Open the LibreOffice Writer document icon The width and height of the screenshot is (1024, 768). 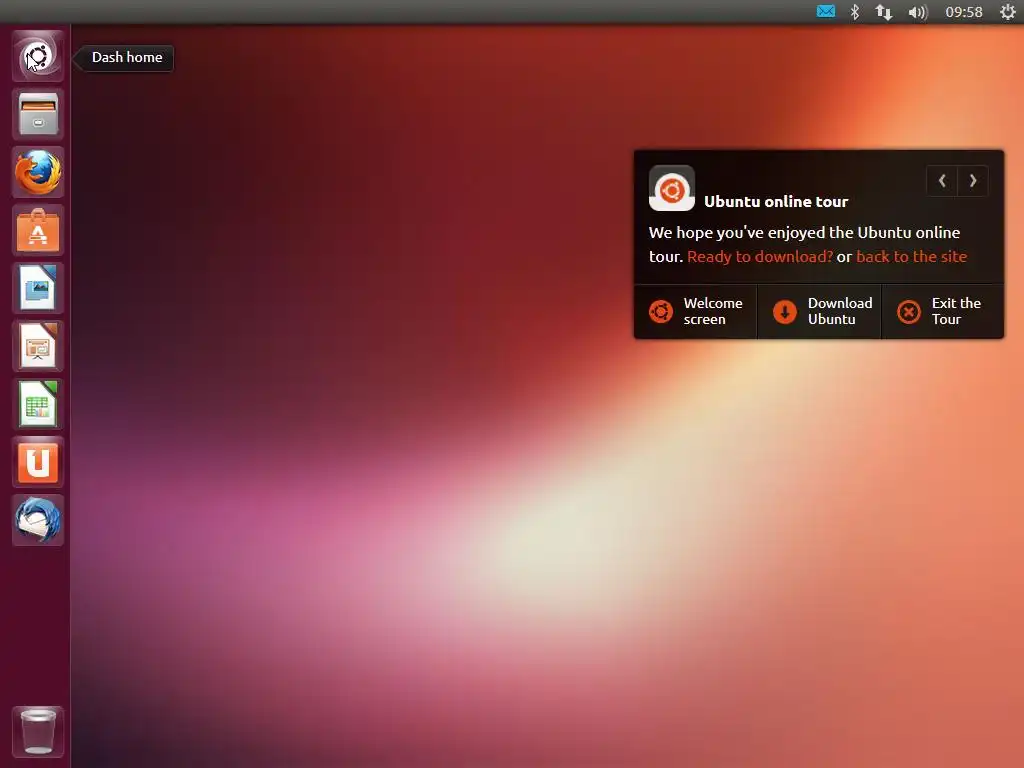[x=38, y=288]
